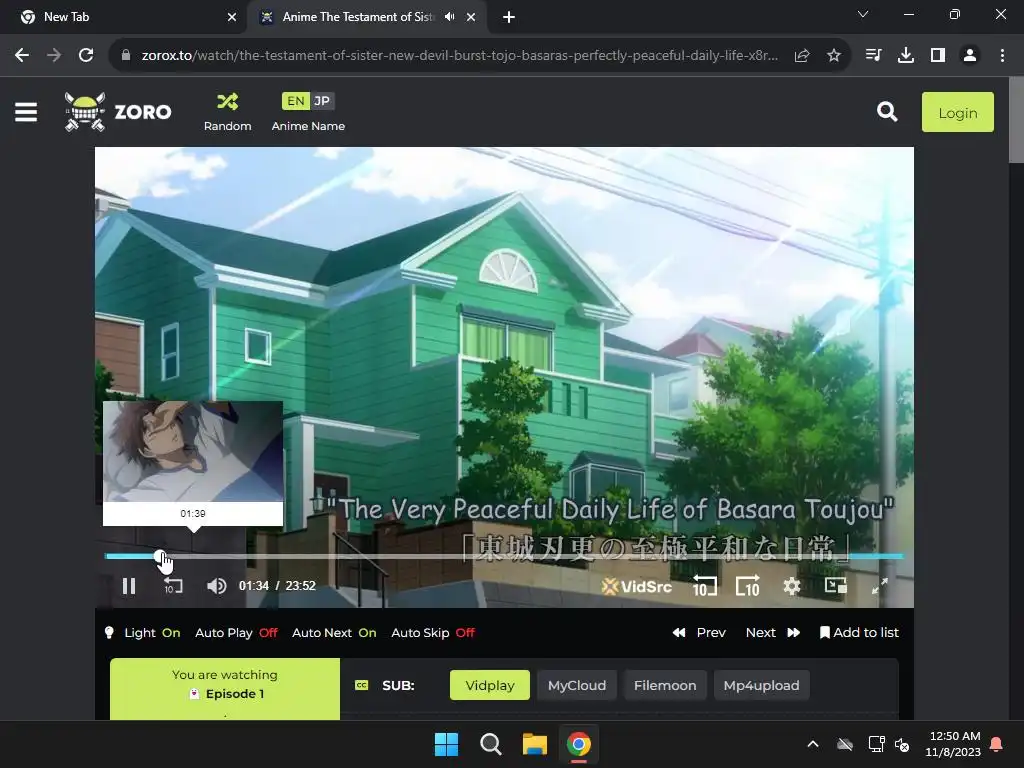This screenshot has width=1024, height=768.
Task: Open a new browser tab
Action: (x=509, y=17)
